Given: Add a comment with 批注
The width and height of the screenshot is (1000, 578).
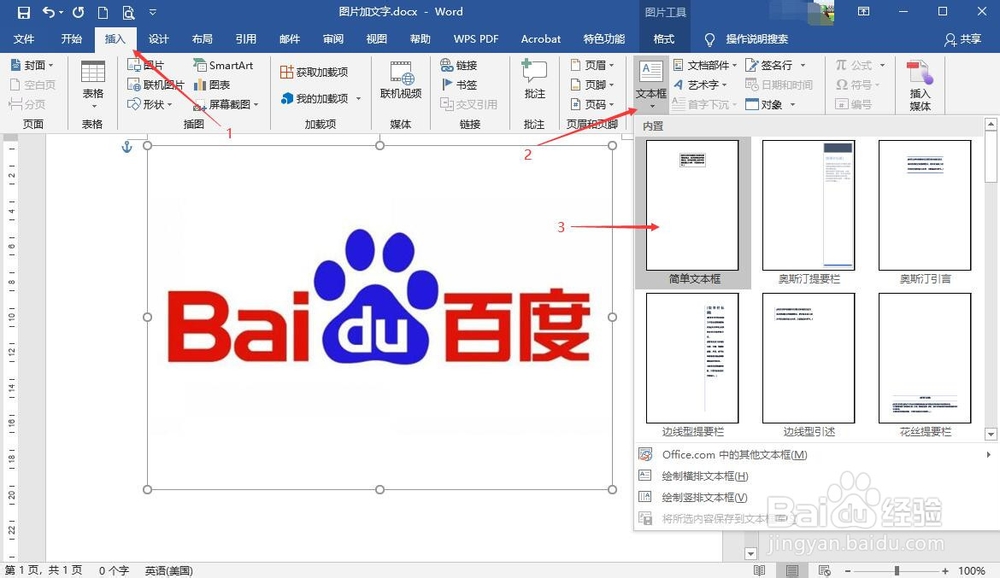Looking at the screenshot, I should [x=534, y=80].
